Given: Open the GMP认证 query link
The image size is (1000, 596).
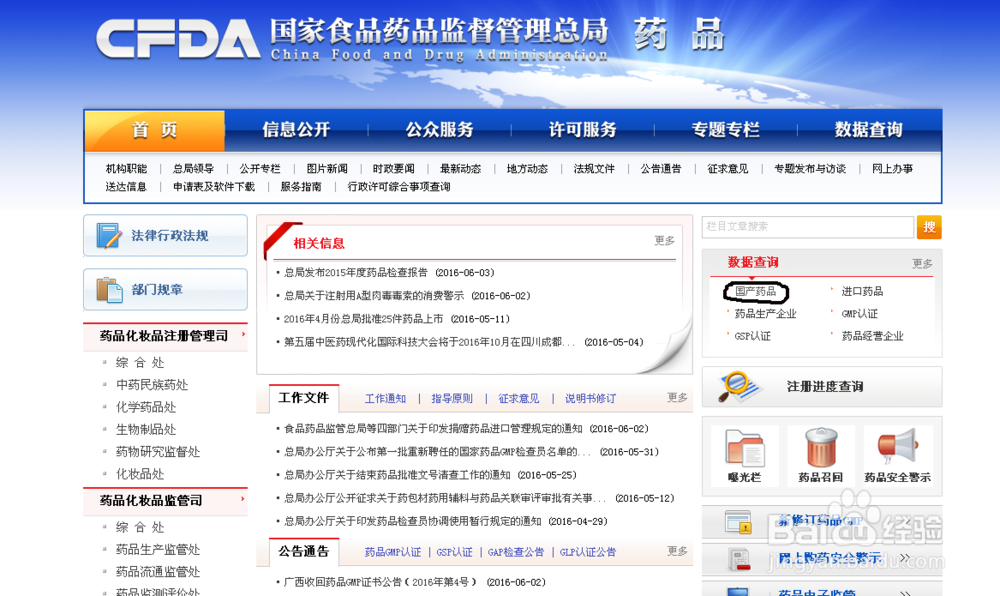Looking at the screenshot, I should pyautogui.click(x=860, y=314).
